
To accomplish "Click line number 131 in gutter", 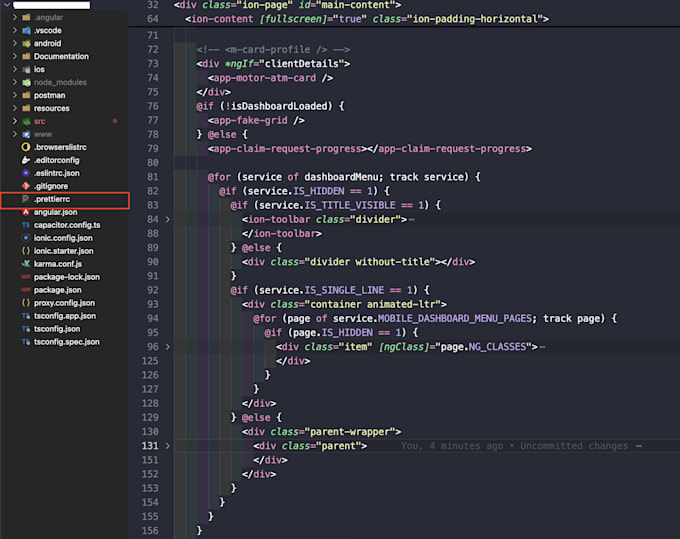I will pyautogui.click(x=150, y=446).
